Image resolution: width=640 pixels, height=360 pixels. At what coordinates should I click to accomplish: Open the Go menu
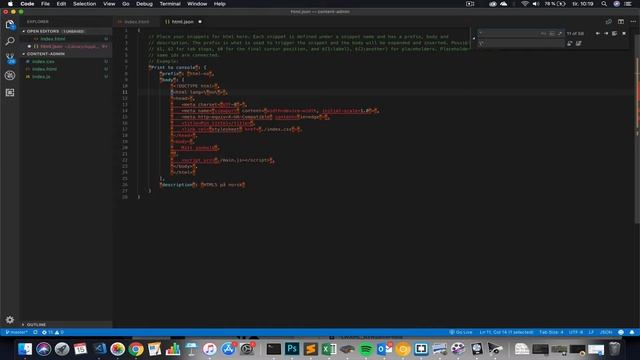[x=126, y=4]
